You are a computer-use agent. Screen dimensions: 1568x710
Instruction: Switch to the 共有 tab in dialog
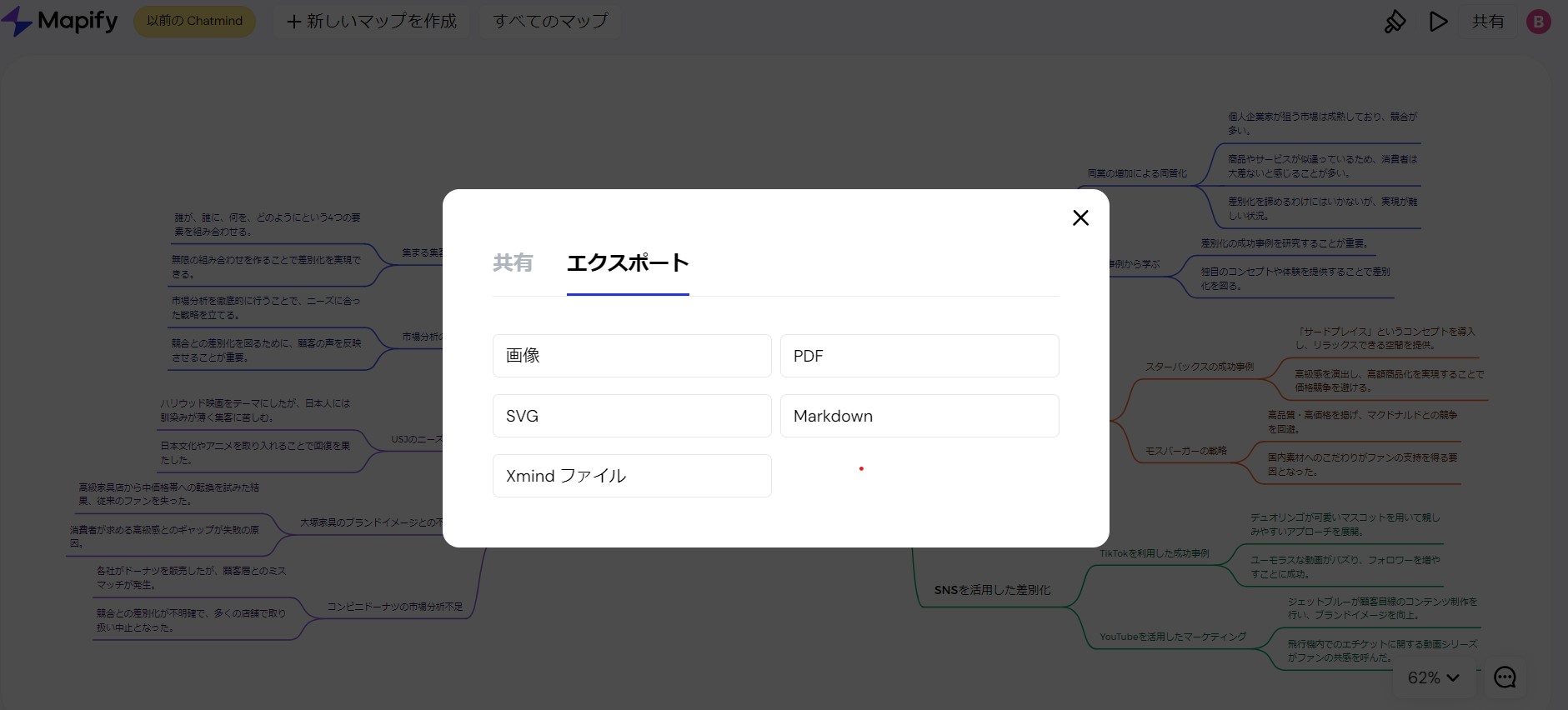point(513,262)
